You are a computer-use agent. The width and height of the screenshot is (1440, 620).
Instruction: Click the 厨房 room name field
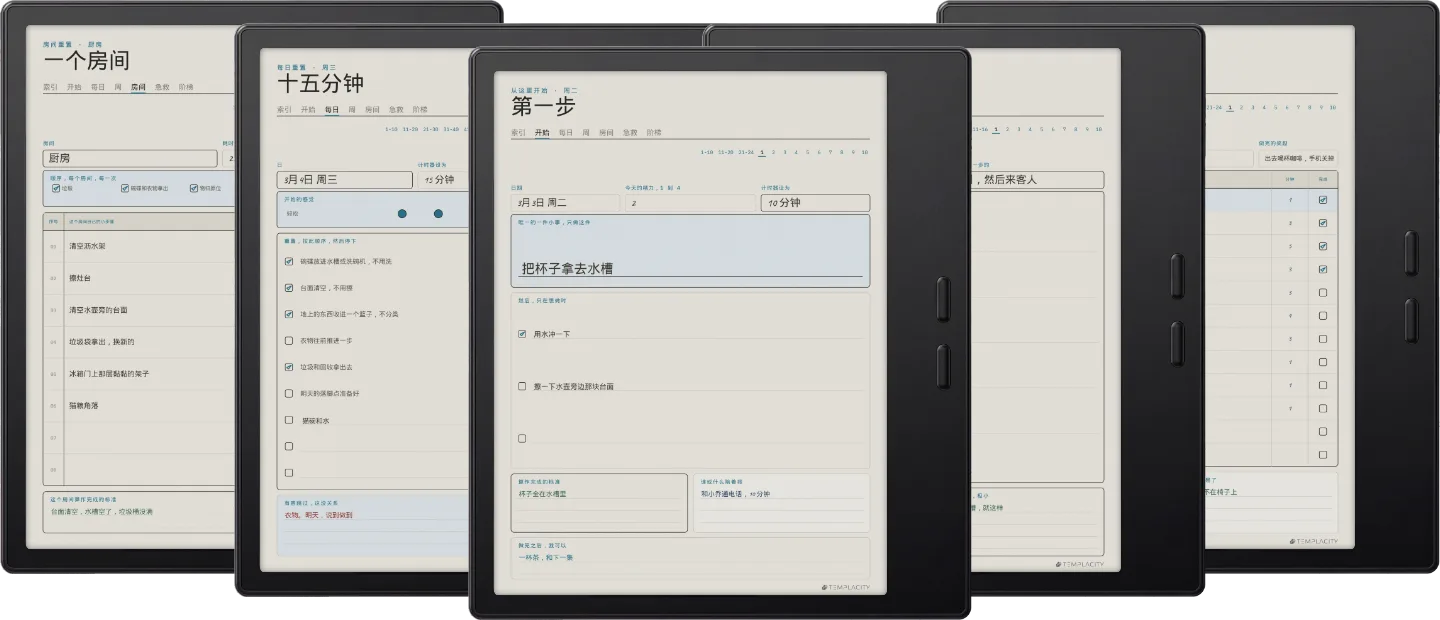point(130,158)
